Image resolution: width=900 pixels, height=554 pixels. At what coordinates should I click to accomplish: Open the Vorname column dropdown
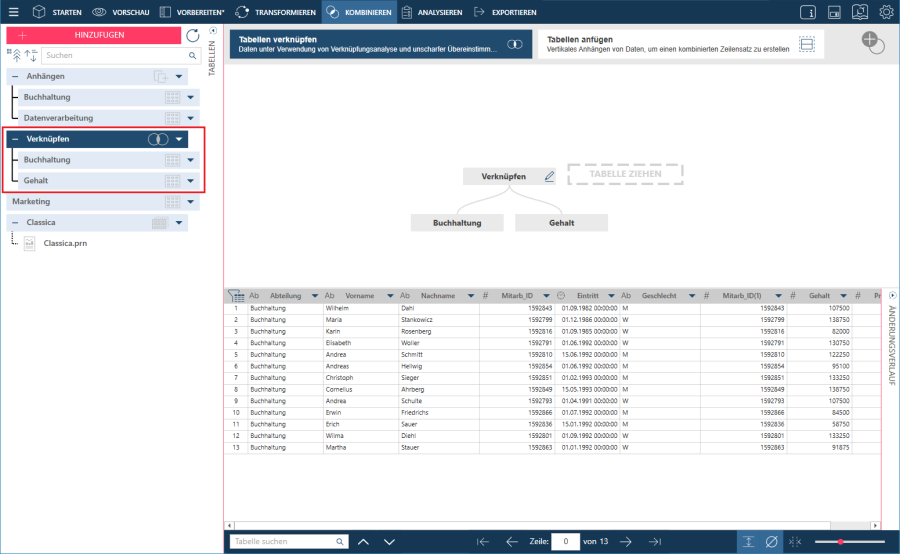tap(390, 296)
